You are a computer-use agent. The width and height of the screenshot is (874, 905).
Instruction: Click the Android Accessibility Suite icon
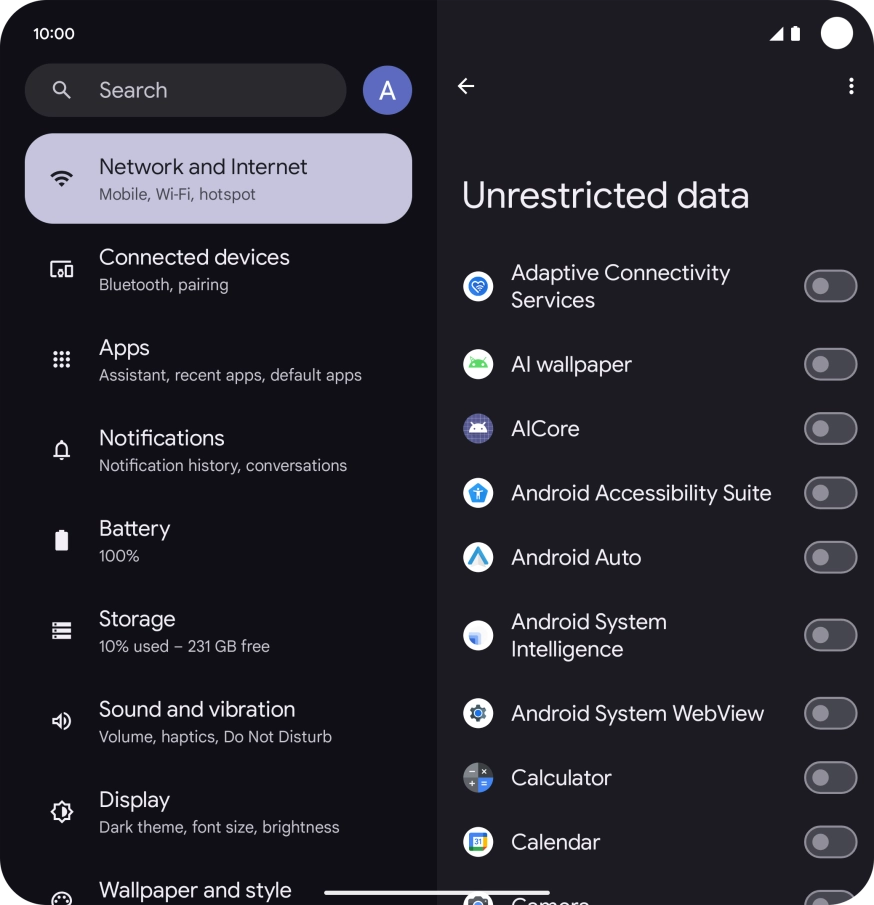coord(478,493)
